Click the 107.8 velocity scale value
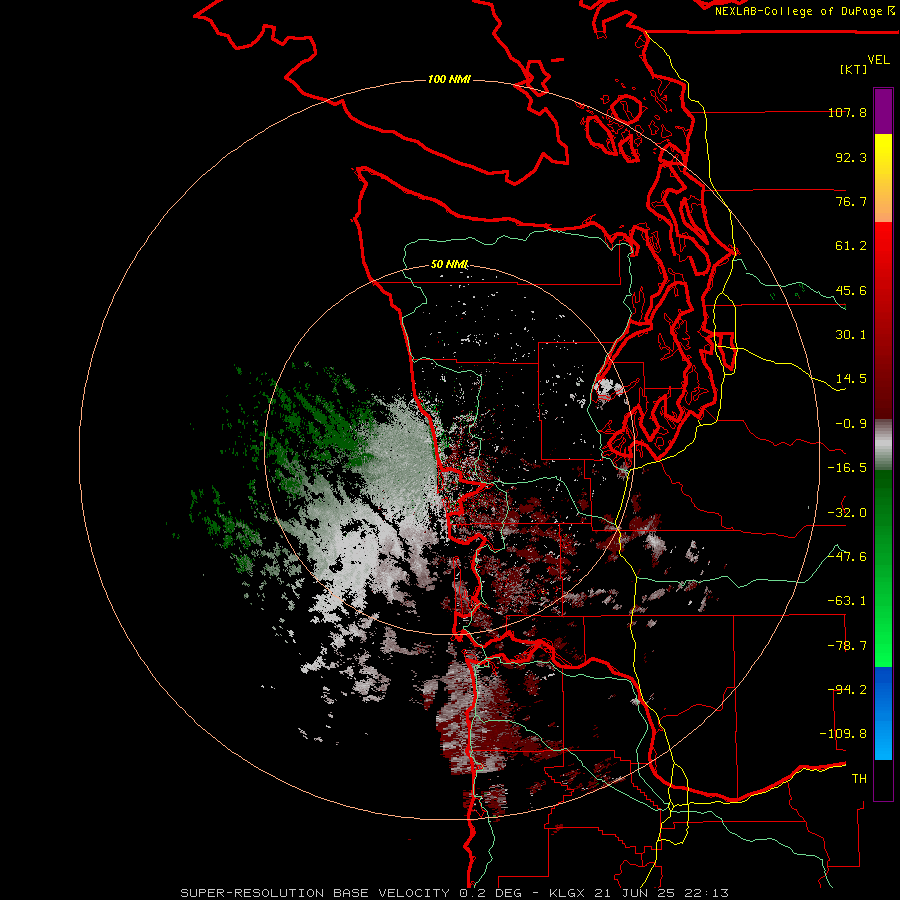Viewport: 900px width, 900px height. [x=847, y=112]
